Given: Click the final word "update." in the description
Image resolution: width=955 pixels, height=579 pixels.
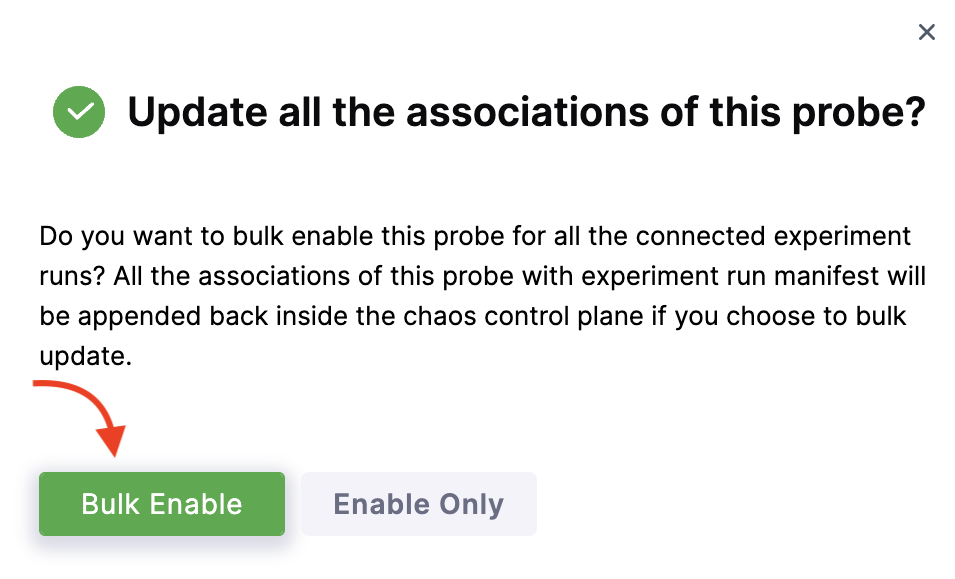Looking at the screenshot, I should coord(85,356).
